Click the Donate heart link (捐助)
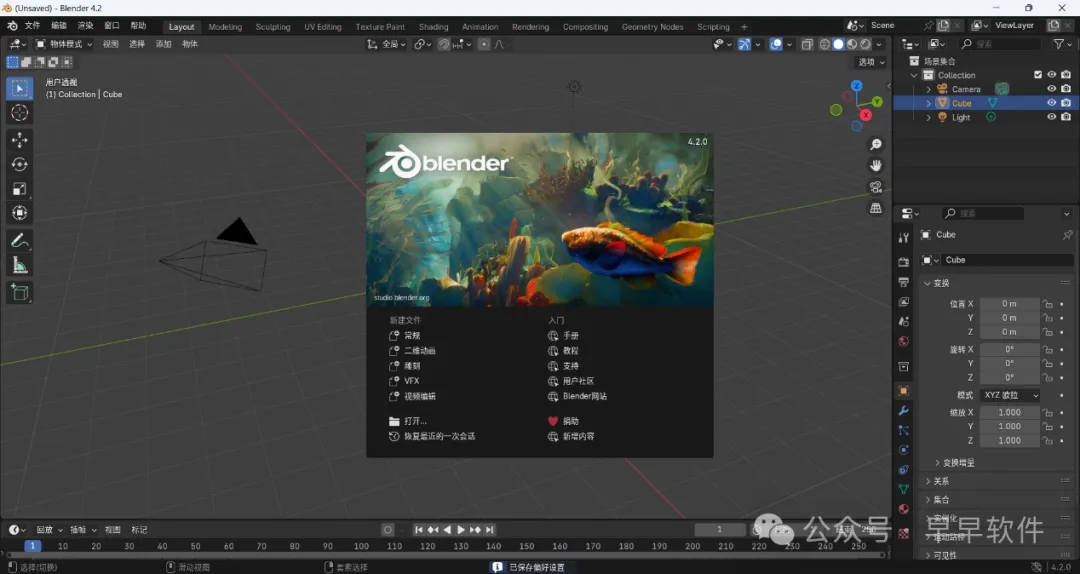The image size is (1080, 574). click(x=563, y=421)
